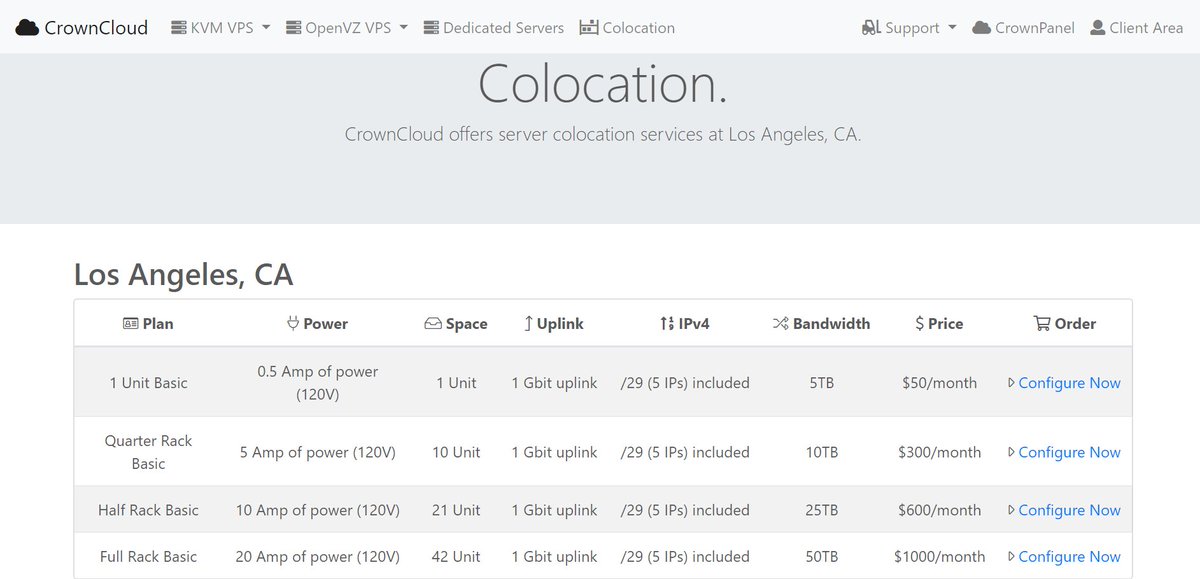Click the Power column header text

[326, 324]
